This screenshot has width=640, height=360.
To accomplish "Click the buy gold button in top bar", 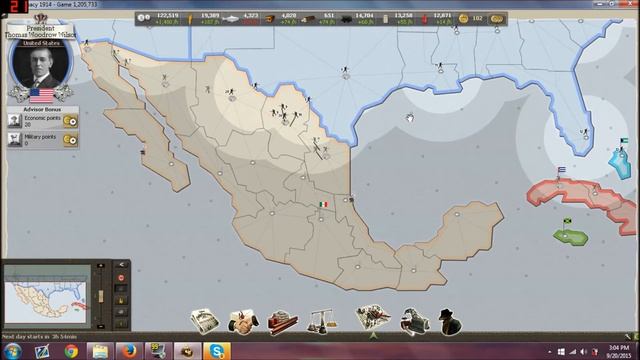I will pyautogui.click(x=497, y=19).
